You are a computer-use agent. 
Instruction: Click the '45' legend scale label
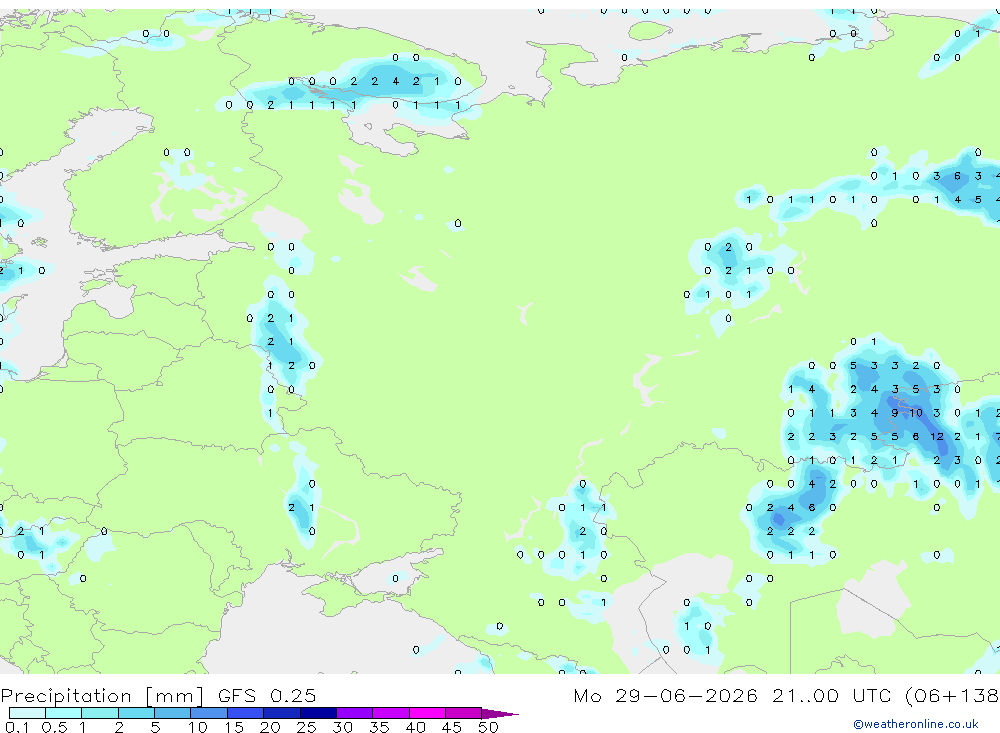[452, 727]
